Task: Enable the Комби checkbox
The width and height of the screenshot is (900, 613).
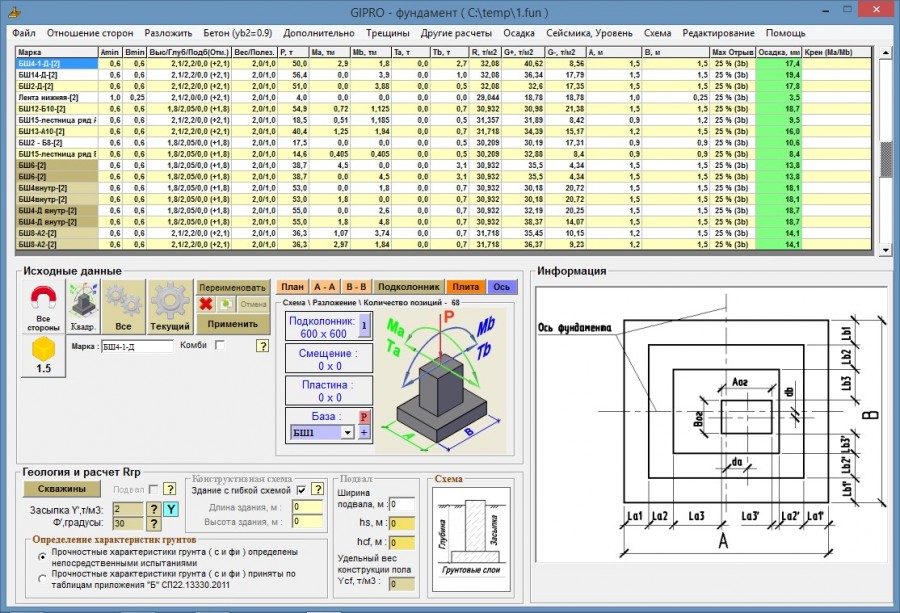Action: pyautogui.click(x=219, y=345)
